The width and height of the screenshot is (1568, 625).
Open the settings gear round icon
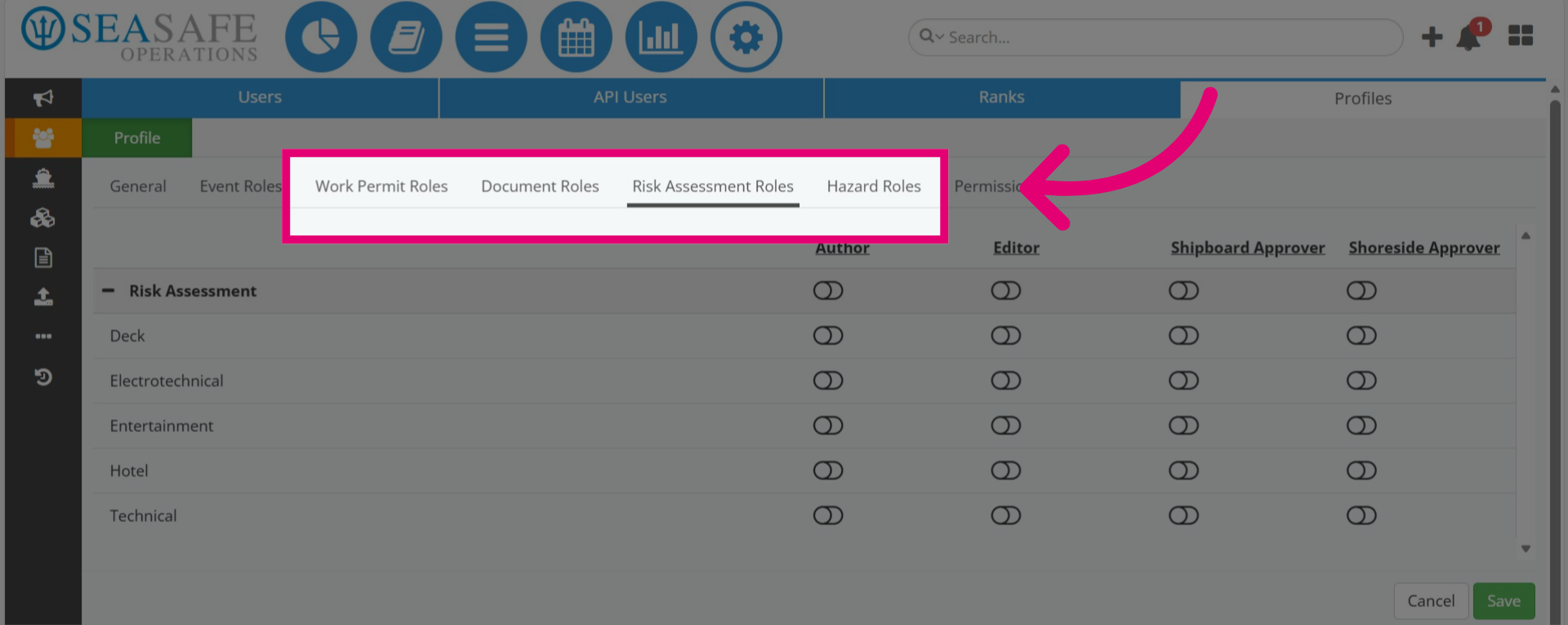pyautogui.click(x=746, y=37)
